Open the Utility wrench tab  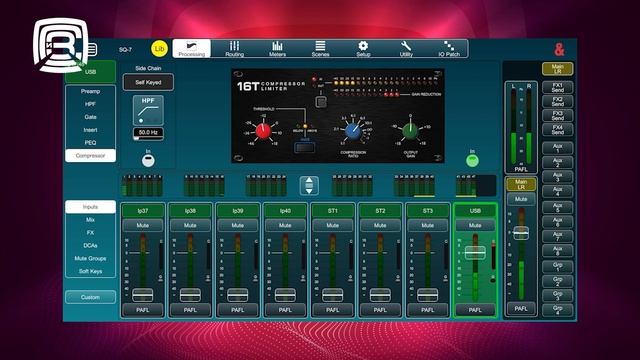coord(406,49)
